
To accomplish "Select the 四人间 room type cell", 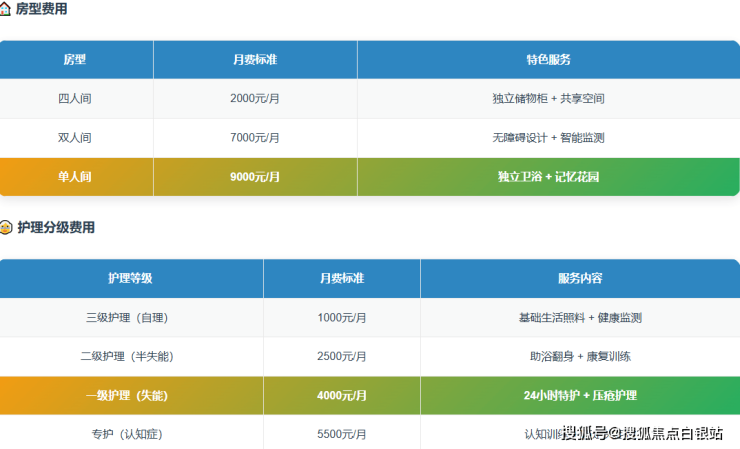I will pyautogui.click(x=75, y=99).
